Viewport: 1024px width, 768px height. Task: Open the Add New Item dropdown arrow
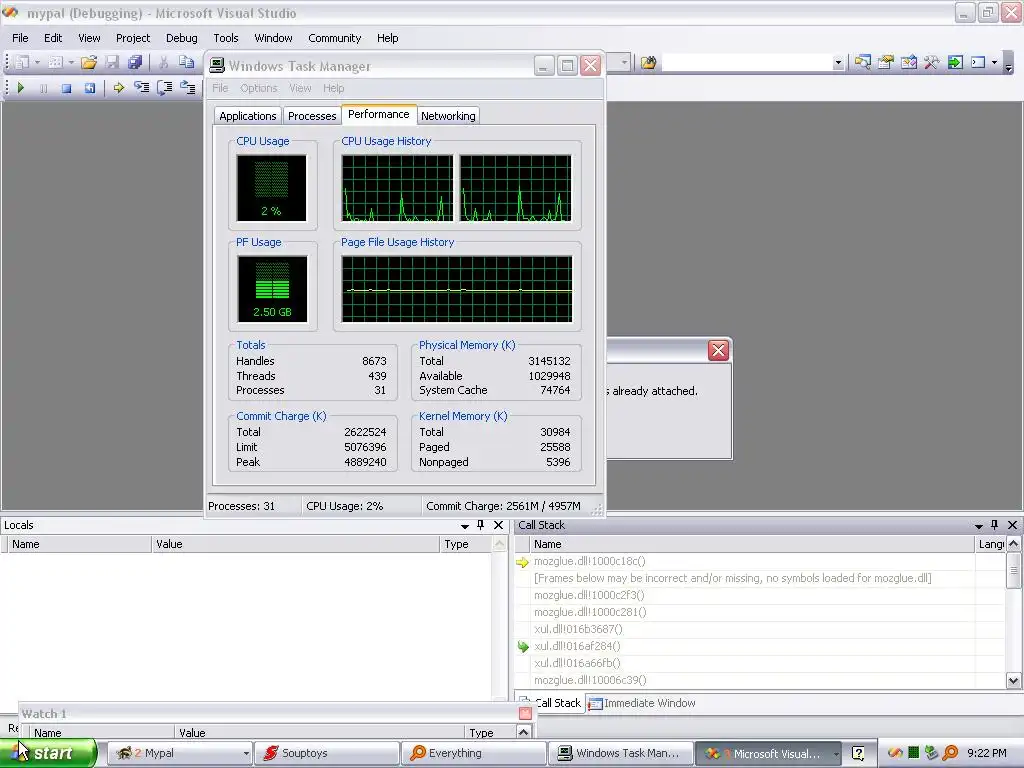pyautogui.click(x=71, y=63)
